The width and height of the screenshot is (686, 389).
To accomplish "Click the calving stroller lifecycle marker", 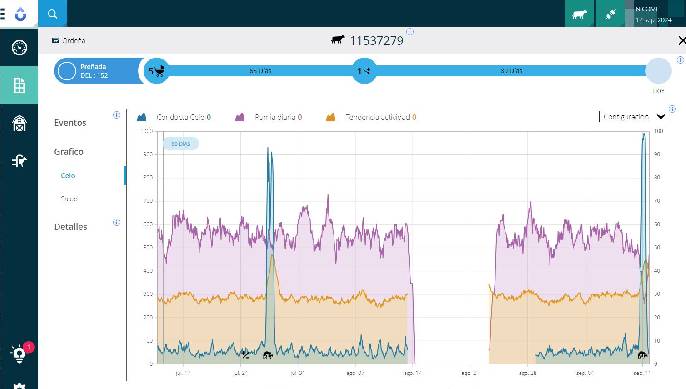I will coord(156,70).
